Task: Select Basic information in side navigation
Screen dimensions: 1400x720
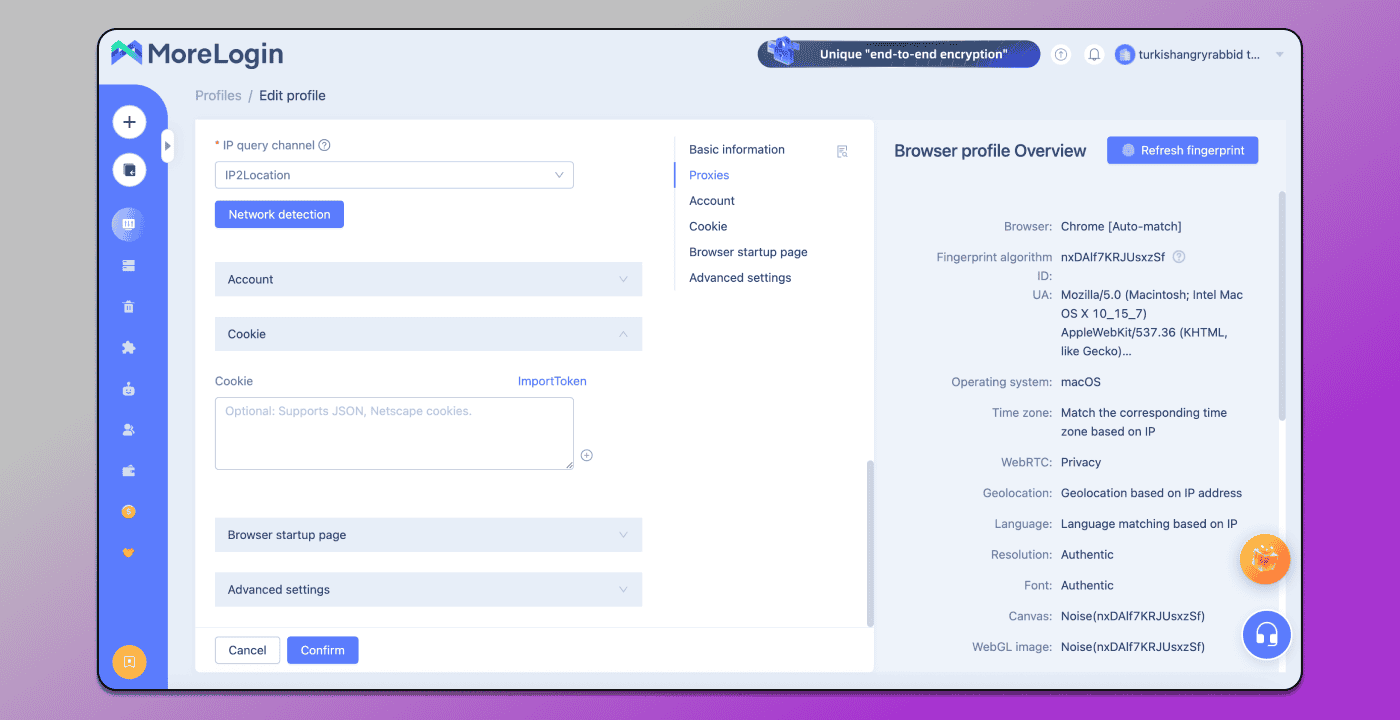Action: point(737,150)
